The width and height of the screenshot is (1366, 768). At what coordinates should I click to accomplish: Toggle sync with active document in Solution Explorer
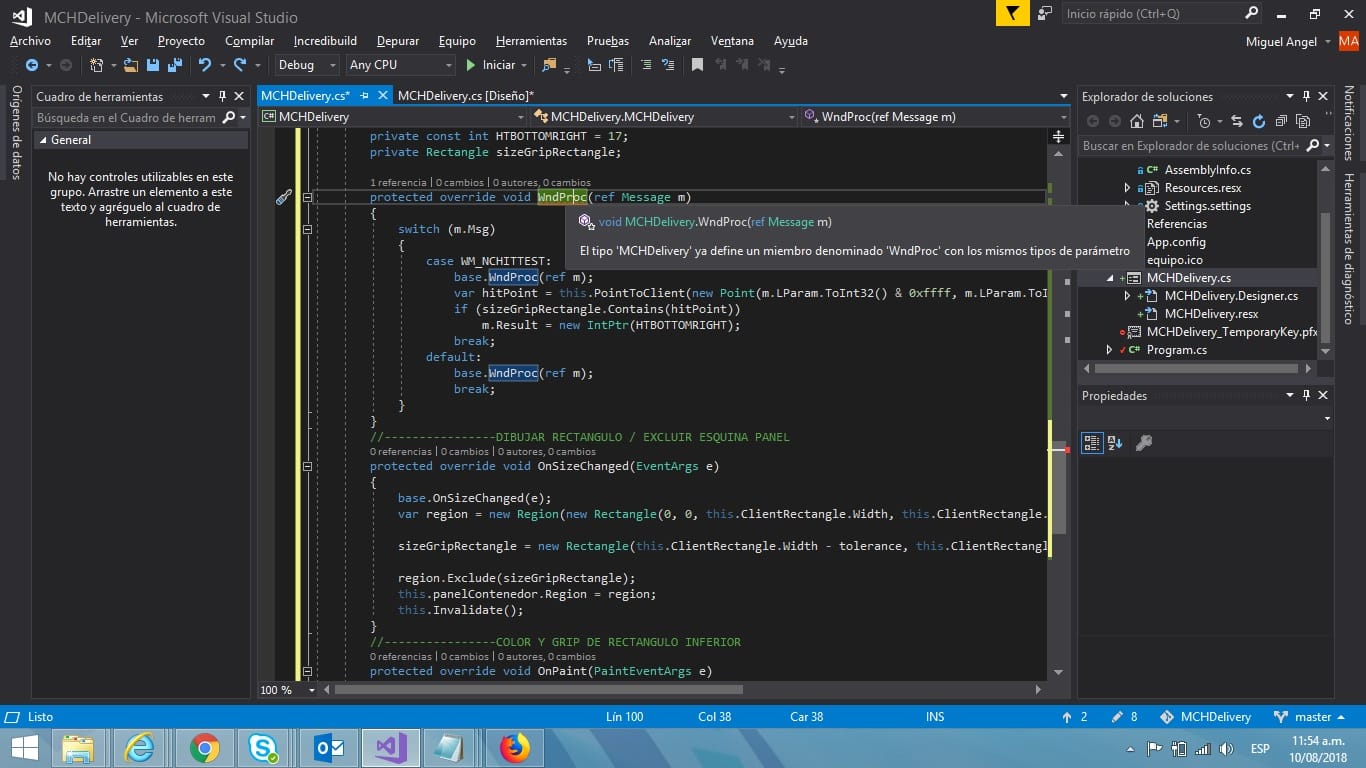pyautogui.click(x=1237, y=121)
